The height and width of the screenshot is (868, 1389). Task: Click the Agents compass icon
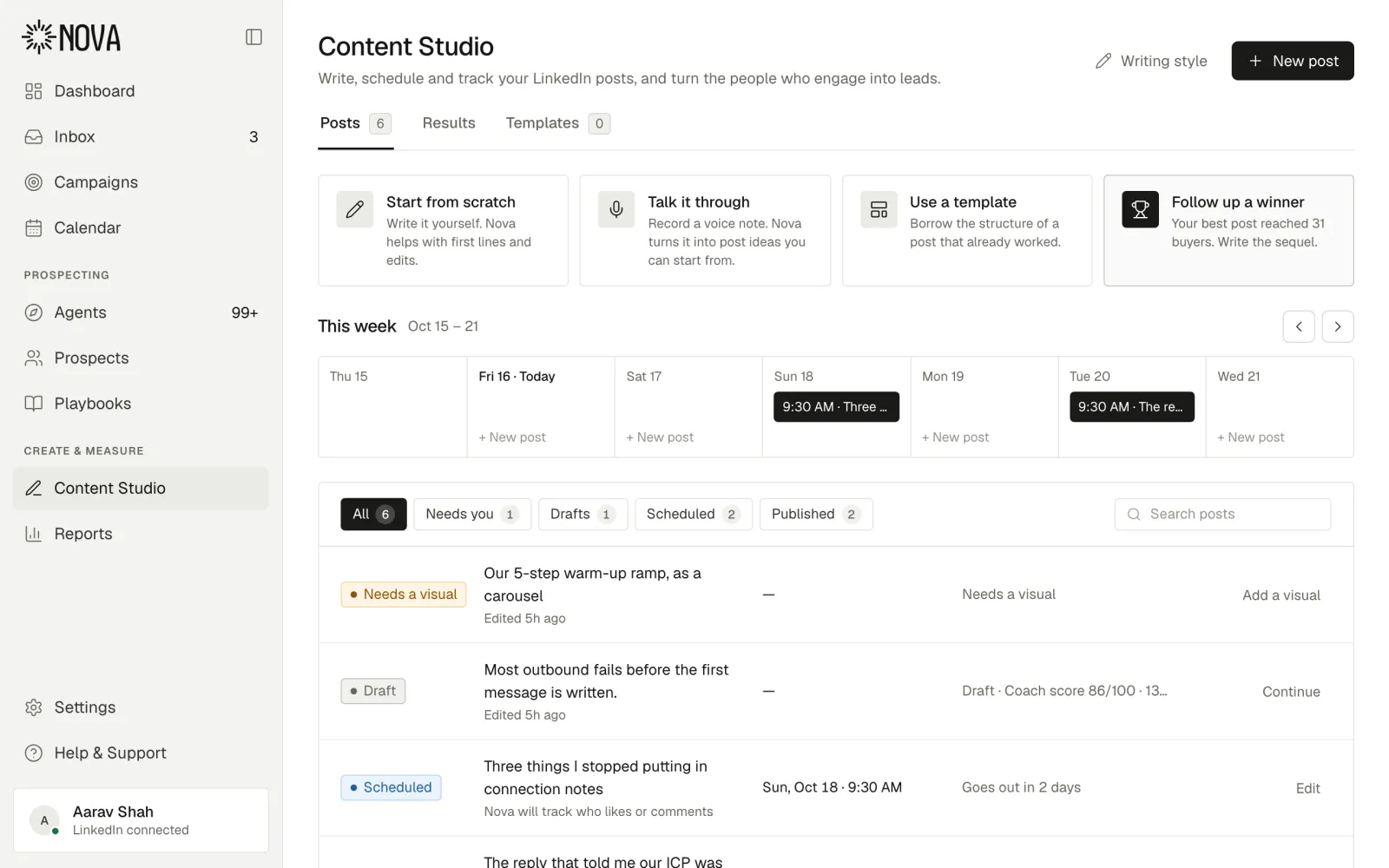click(x=34, y=312)
